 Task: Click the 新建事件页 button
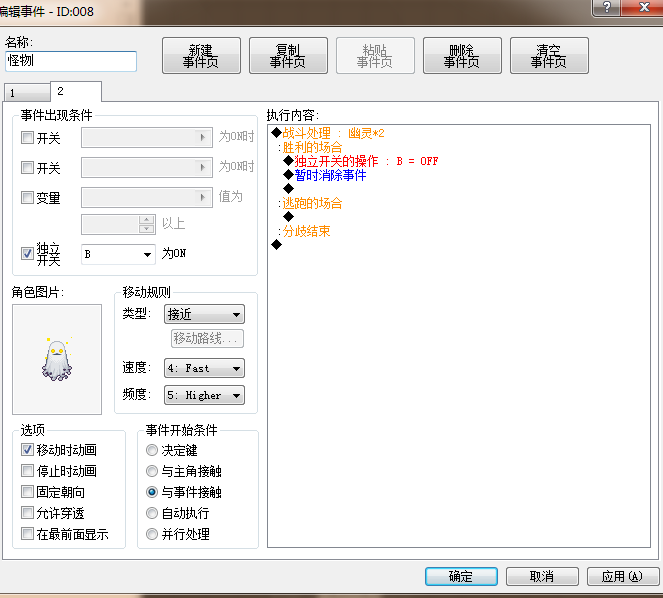[201, 55]
